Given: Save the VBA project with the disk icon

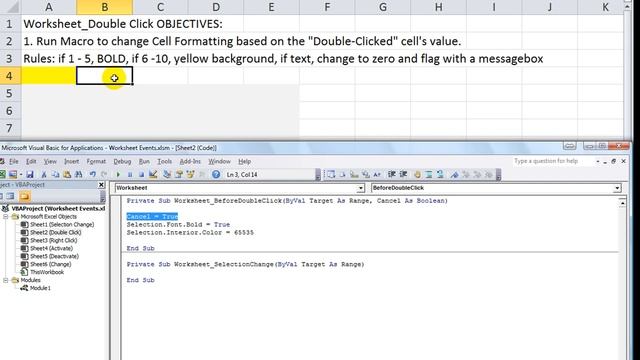Looking at the screenshot, I should [x=30, y=175].
